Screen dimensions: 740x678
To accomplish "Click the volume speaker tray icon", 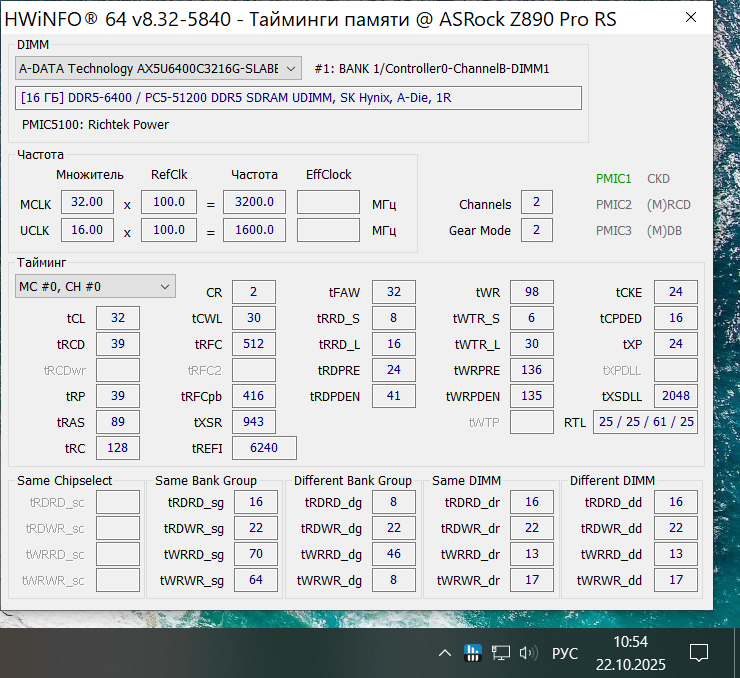I will (x=529, y=653).
